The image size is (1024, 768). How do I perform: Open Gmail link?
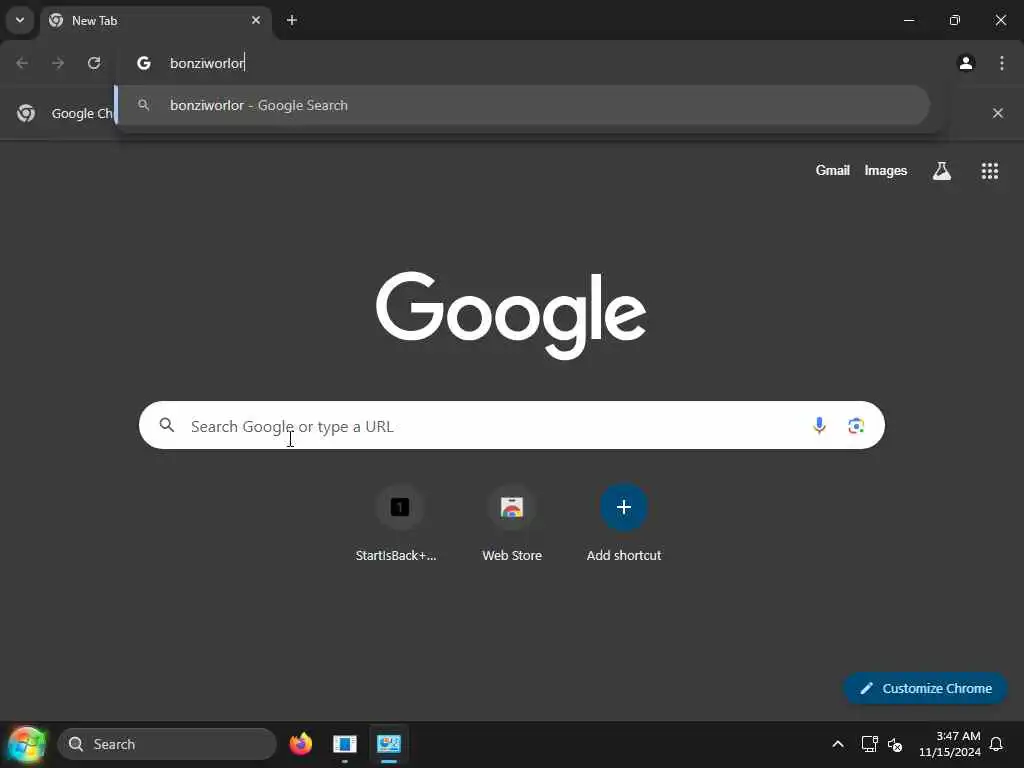pos(833,170)
